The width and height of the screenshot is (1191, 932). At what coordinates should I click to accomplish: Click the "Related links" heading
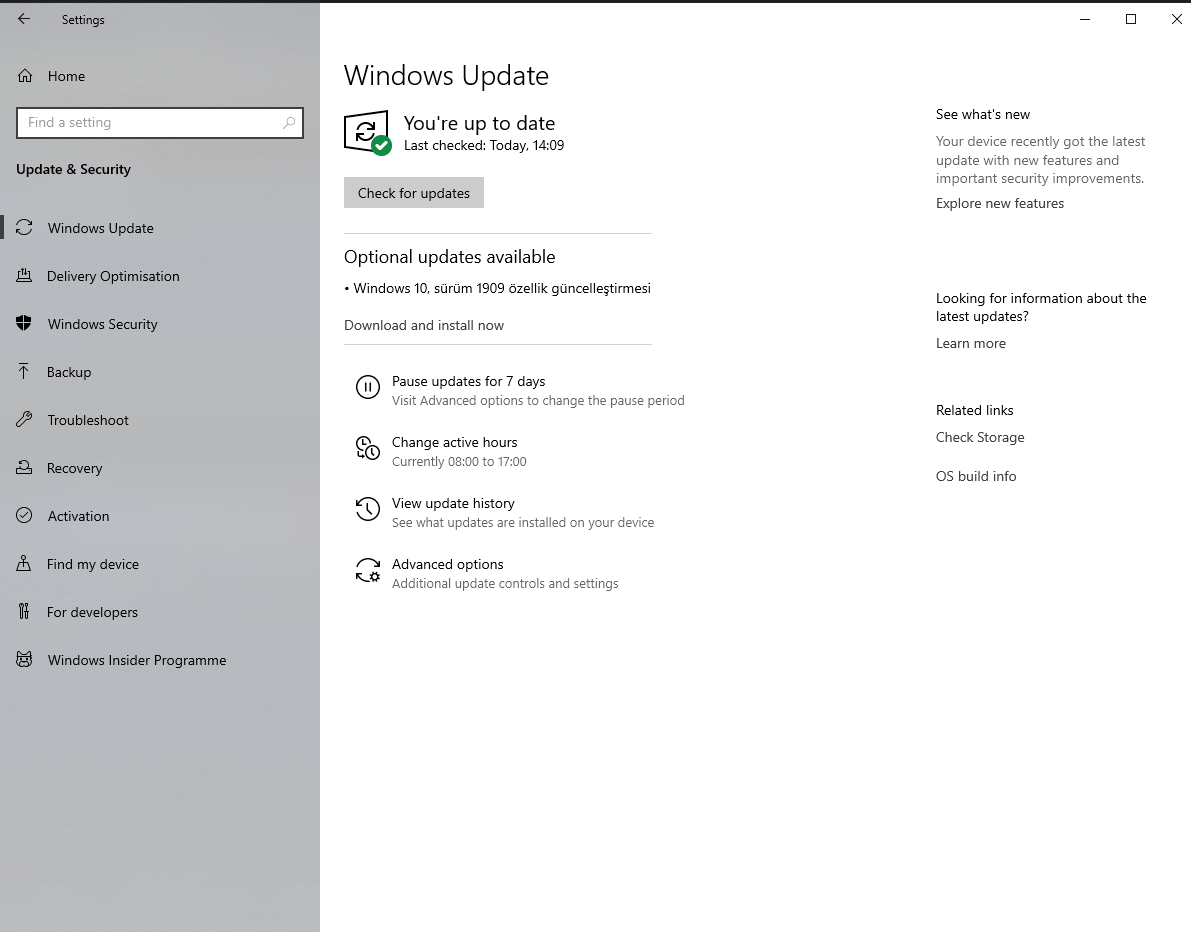pos(975,410)
